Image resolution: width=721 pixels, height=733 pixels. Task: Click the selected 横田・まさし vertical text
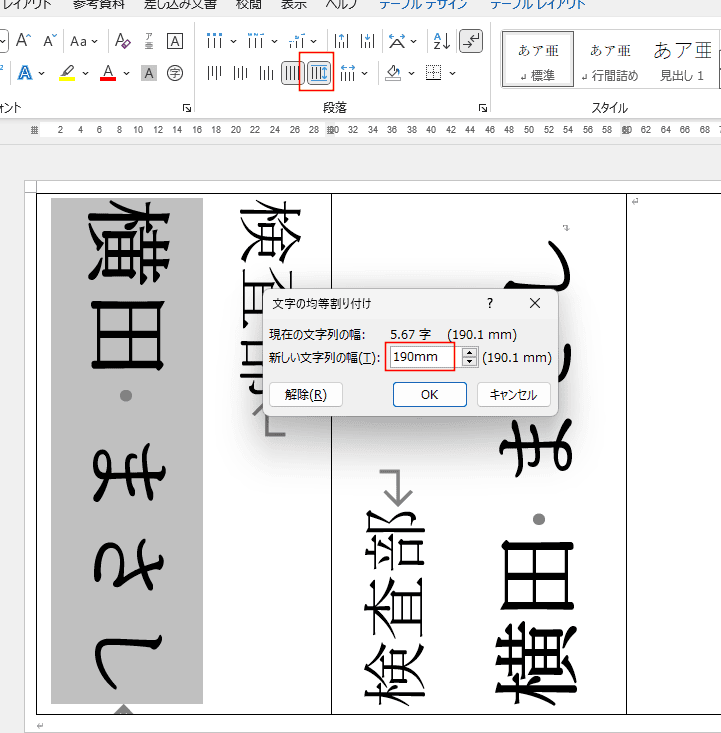pyautogui.click(x=127, y=450)
